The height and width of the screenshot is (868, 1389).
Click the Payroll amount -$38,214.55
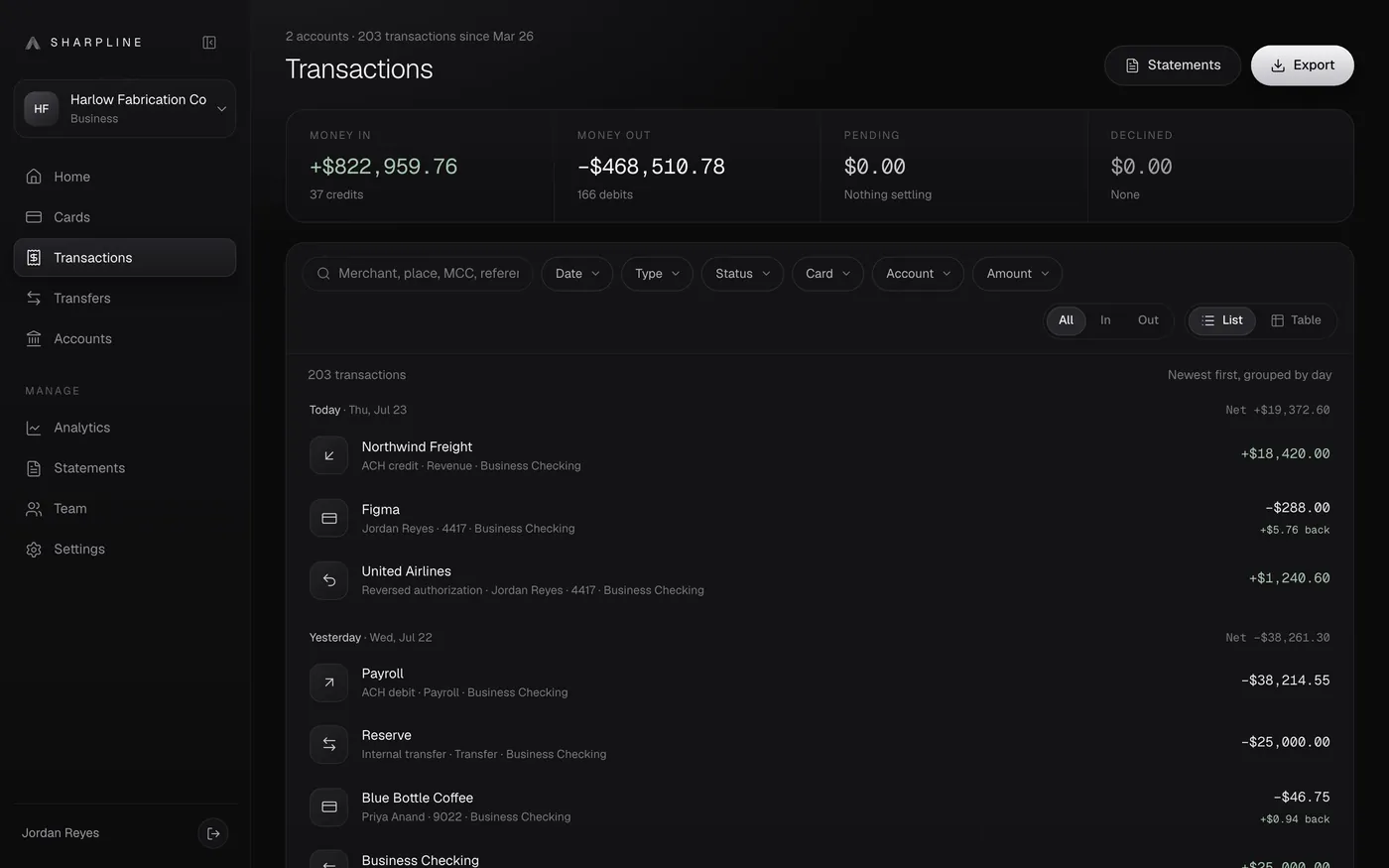tap(1285, 681)
